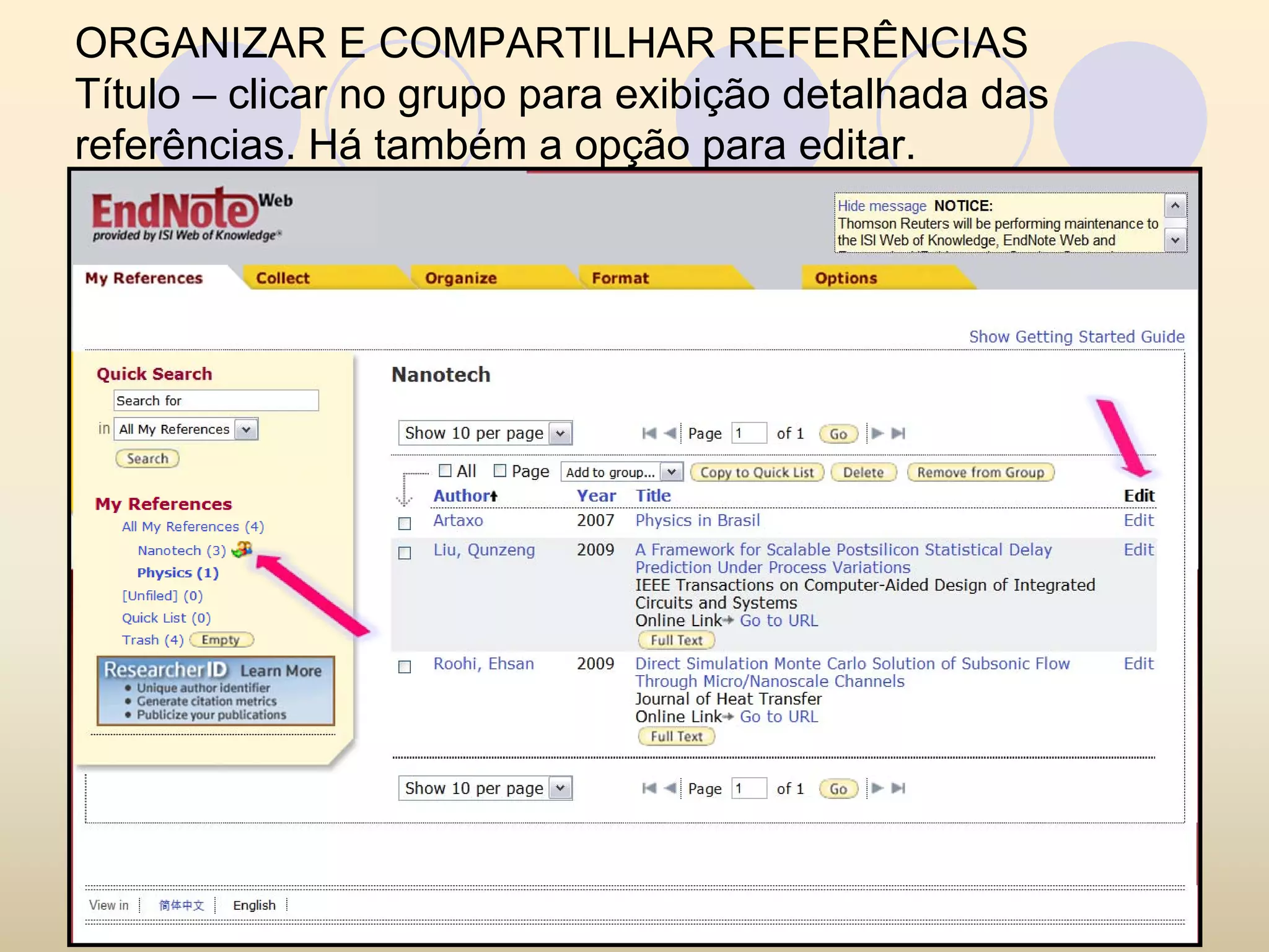Go to next page in top pager
This screenshot has width=1269, height=952.
(x=877, y=433)
